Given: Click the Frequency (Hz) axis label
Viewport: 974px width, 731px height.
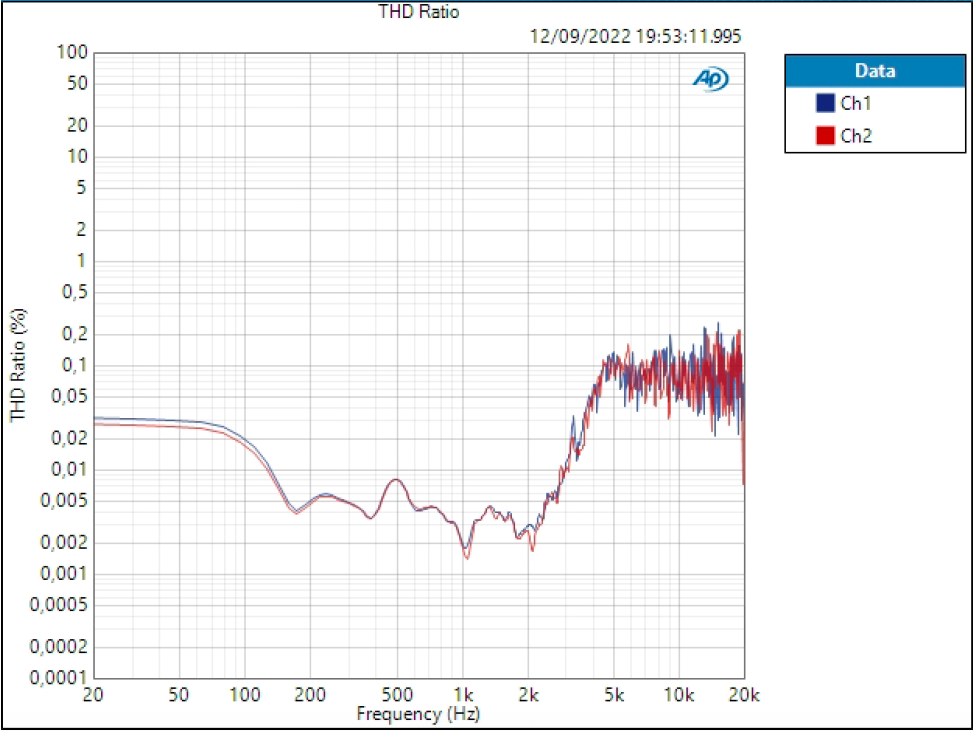Looking at the screenshot, I should tap(419, 714).
